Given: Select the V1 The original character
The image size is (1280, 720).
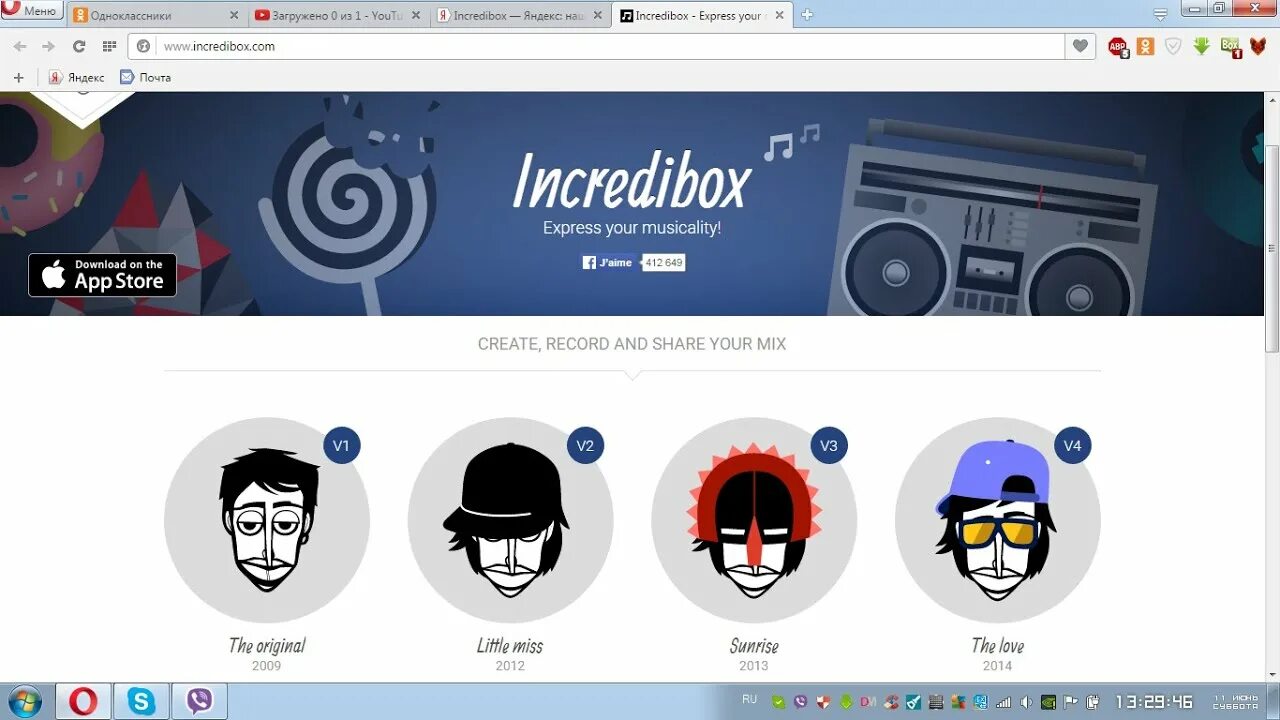Looking at the screenshot, I should (267, 520).
